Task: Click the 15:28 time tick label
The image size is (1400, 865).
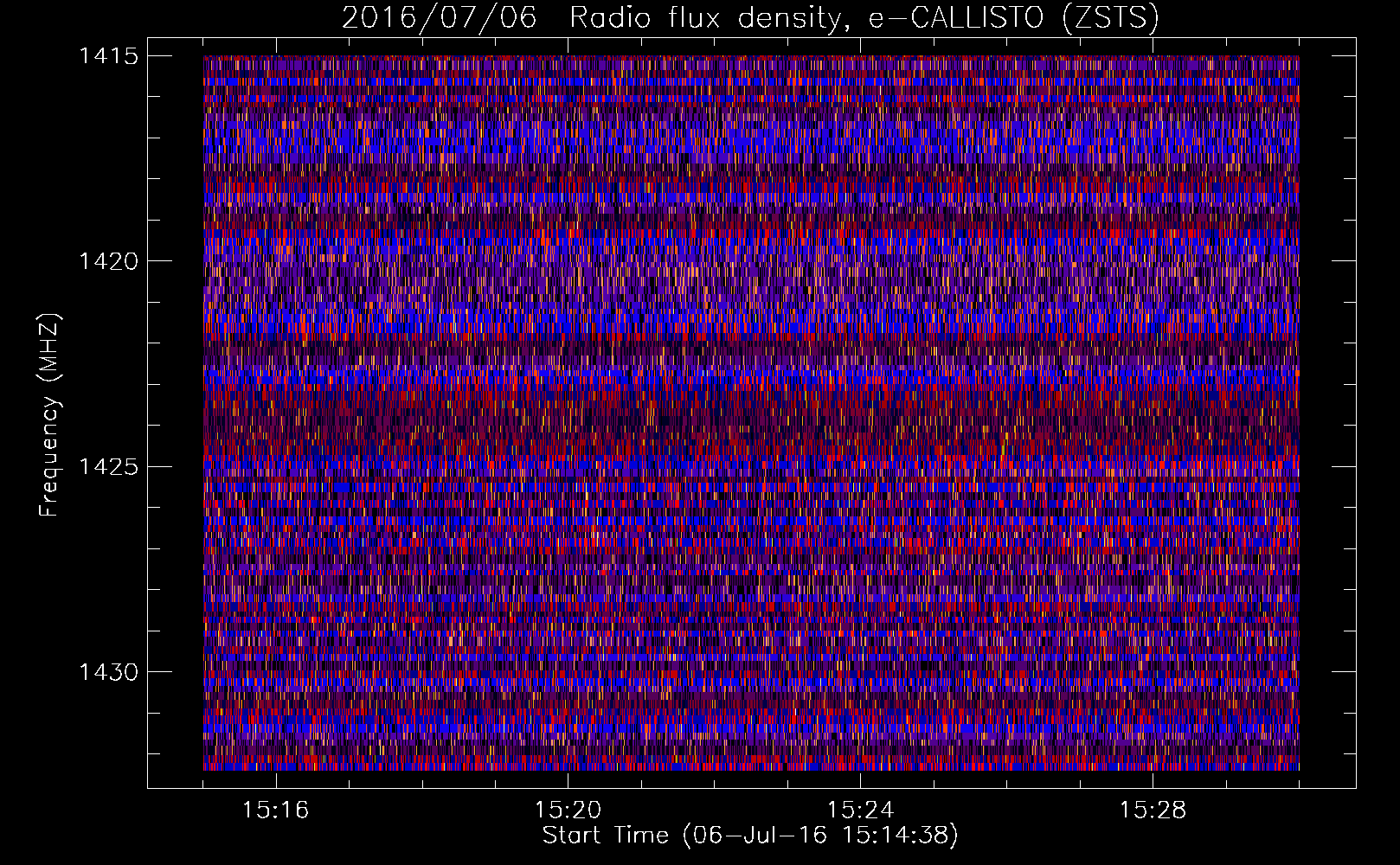Action: click(1153, 810)
